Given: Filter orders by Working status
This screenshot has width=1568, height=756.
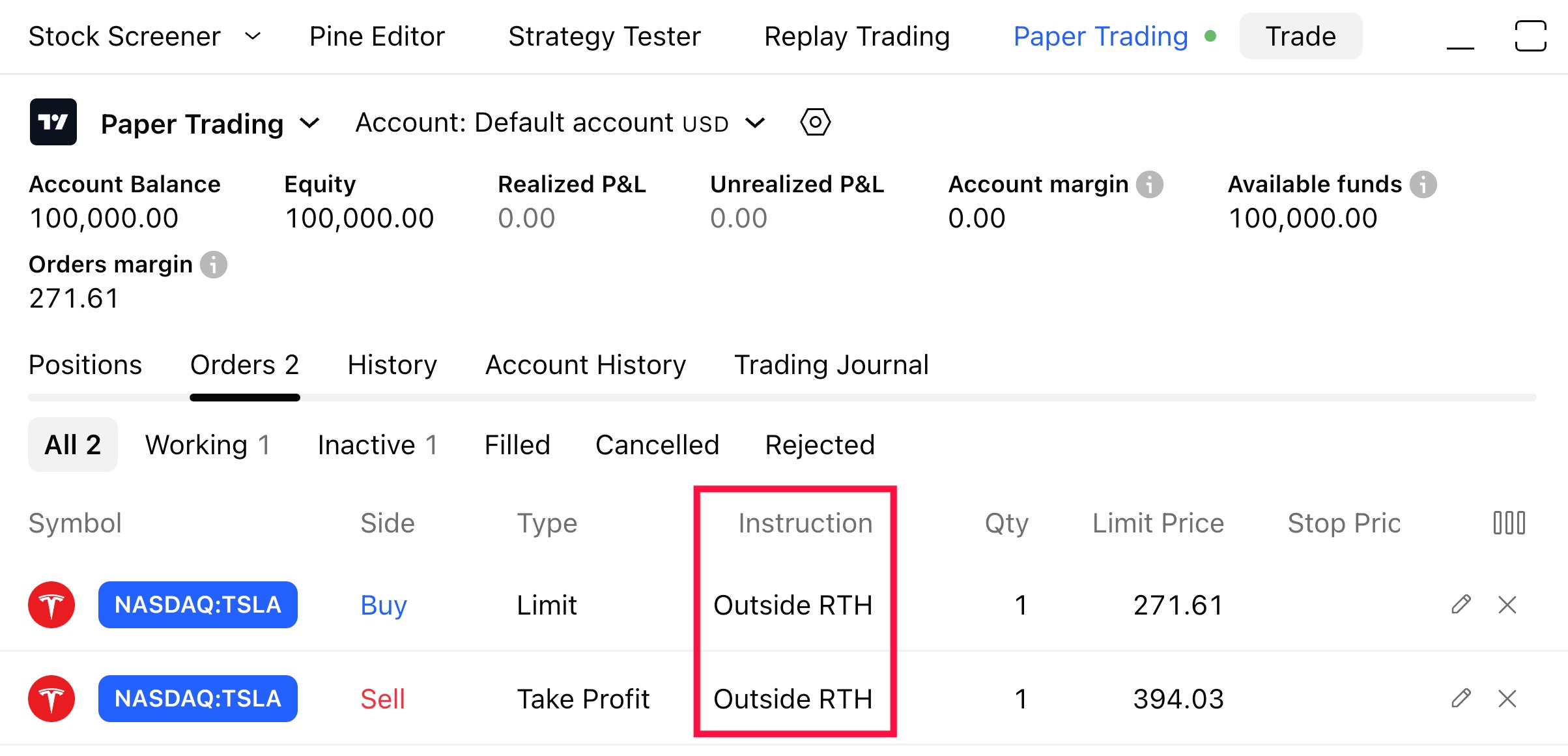Looking at the screenshot, I should coord(207,445).
